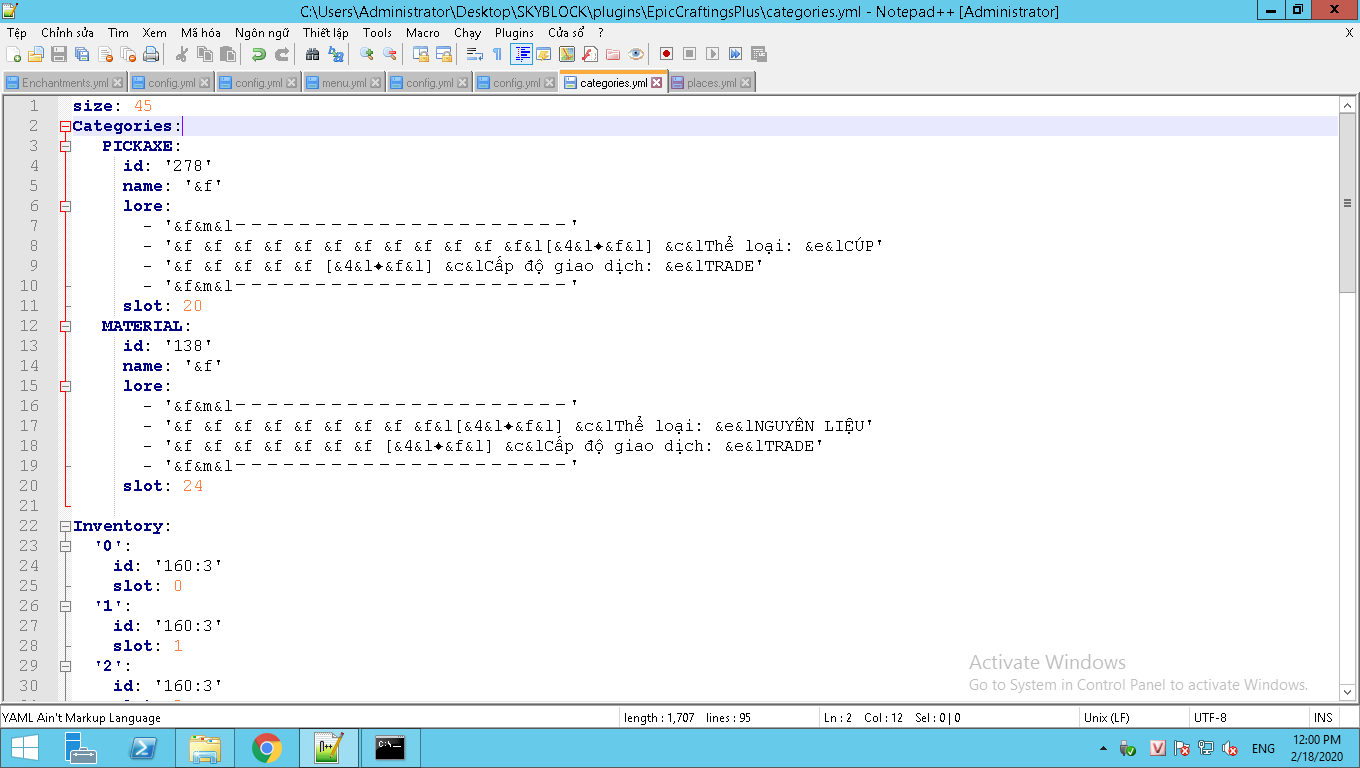Run macro multiple times icon
Image resolution: width=1360 pixels, height=768 pixels.
pyautogui.click(x=735, y=54)
